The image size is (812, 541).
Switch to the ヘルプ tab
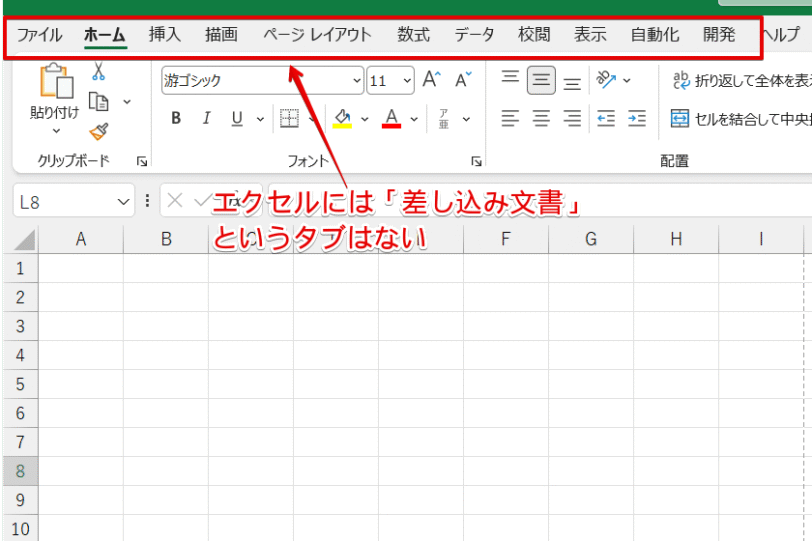(x=783, y=35)
